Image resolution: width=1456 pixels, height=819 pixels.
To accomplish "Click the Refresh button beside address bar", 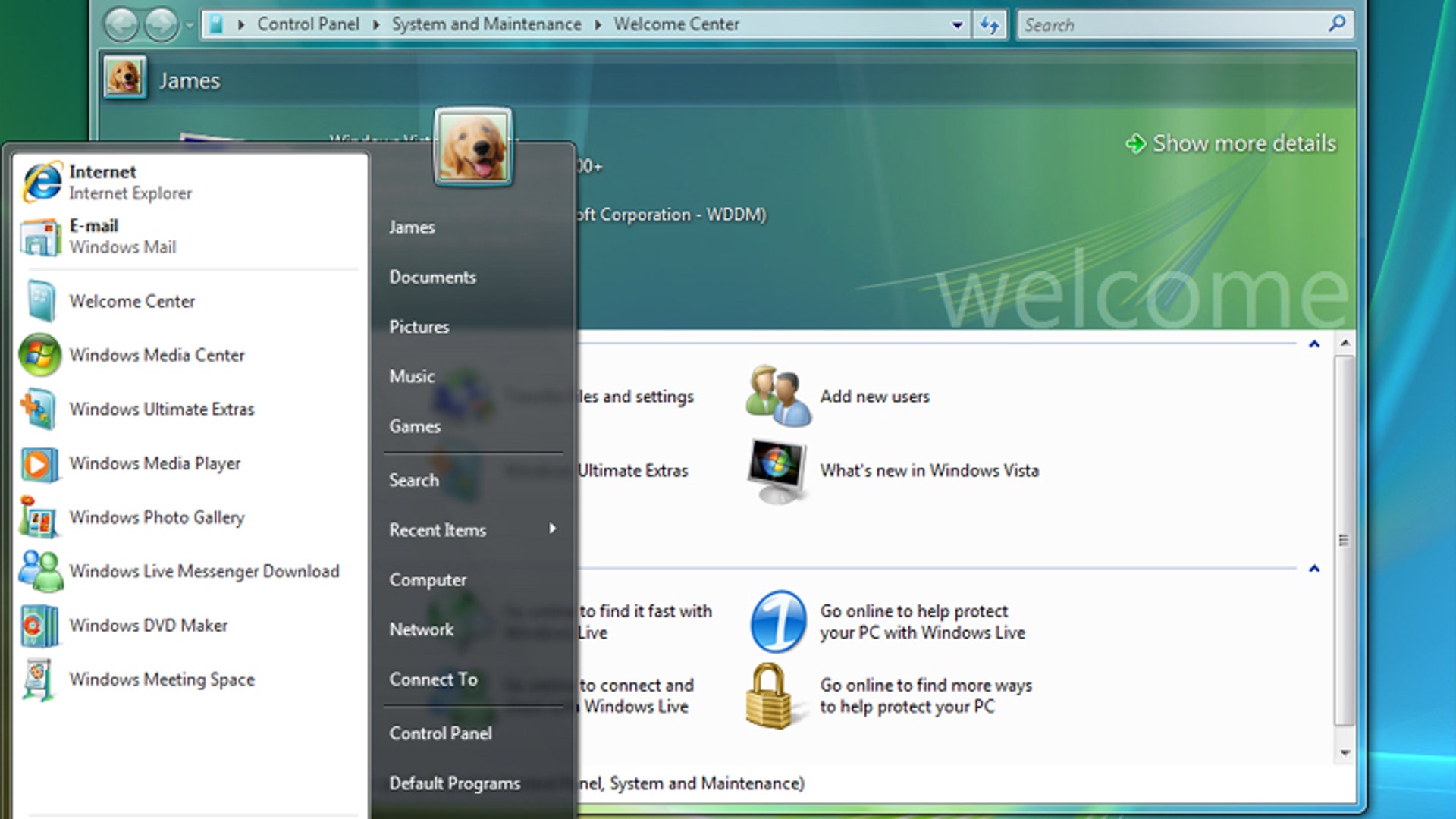I will click(x=990, y=25).
